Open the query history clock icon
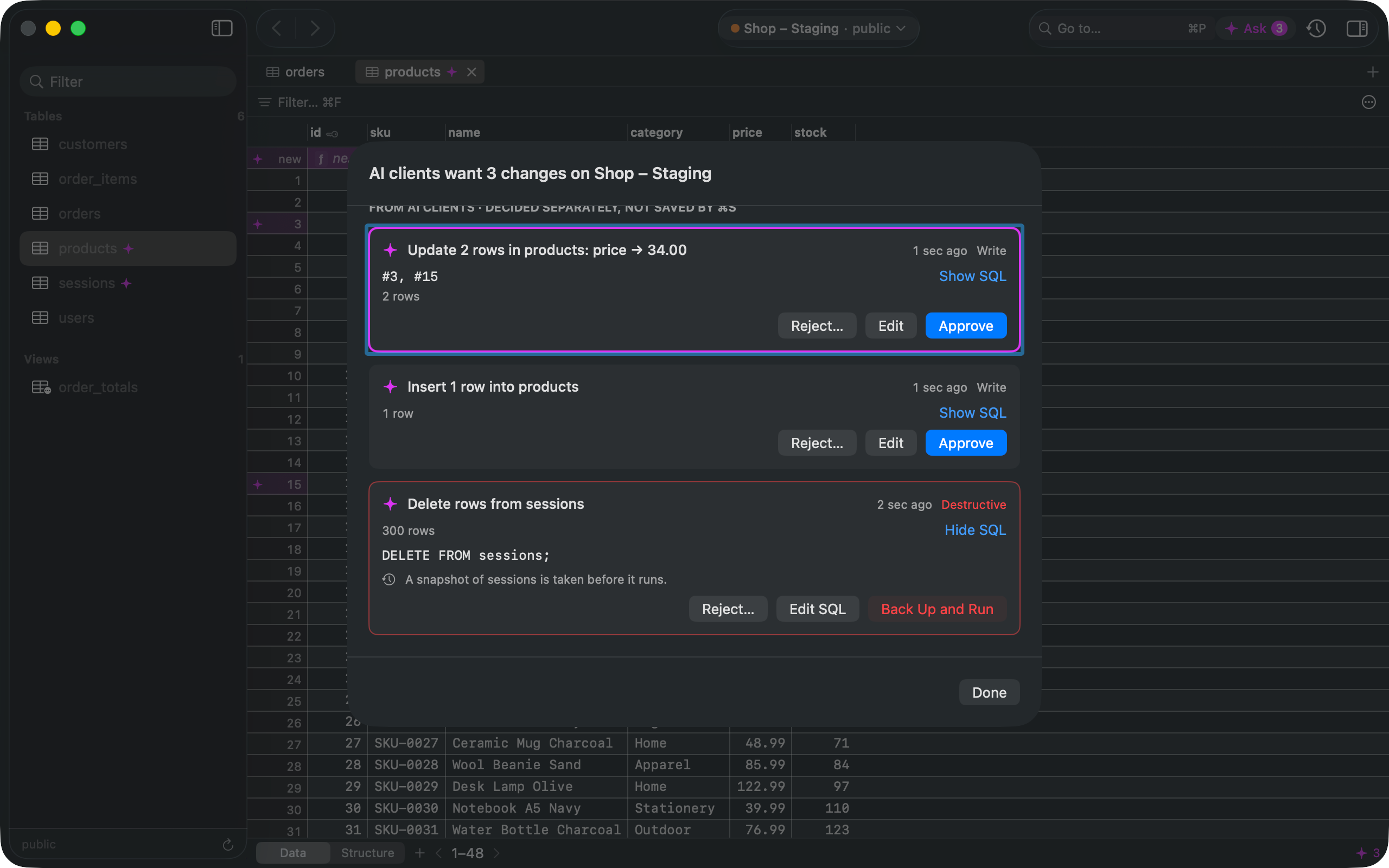Viewport: 1389px width, 868px height. coord(1316,28)
